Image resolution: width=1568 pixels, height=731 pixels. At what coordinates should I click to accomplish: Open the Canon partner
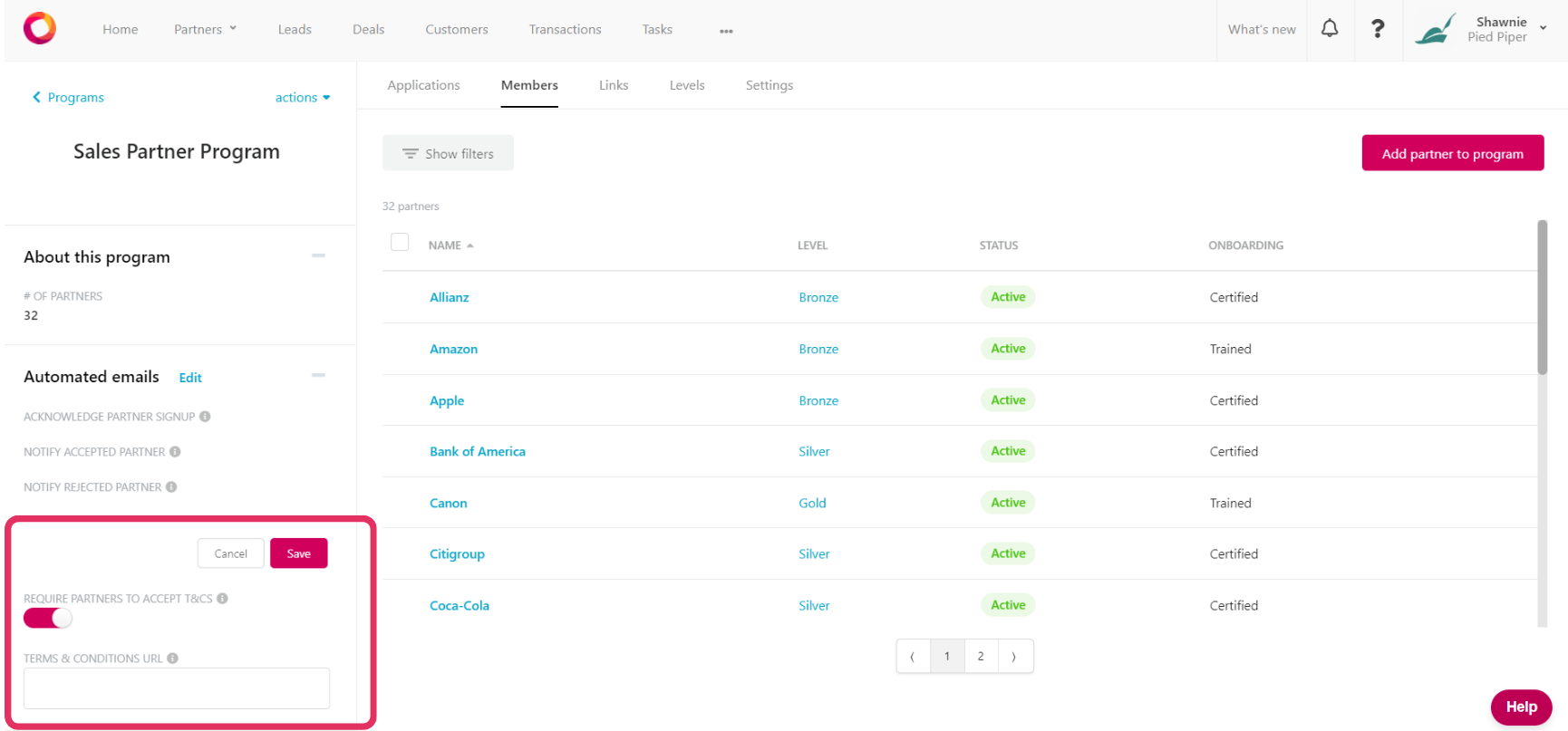449,503
